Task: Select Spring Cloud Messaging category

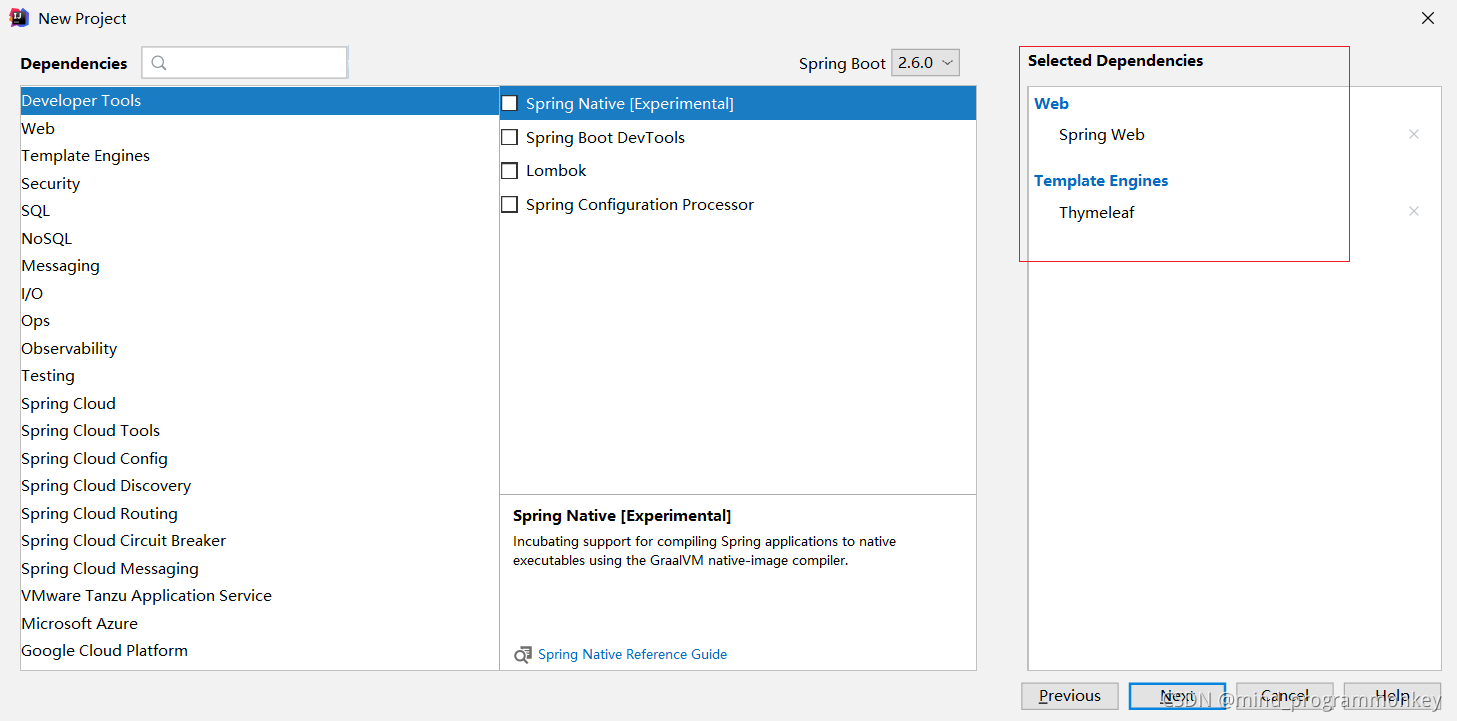Action: (x=260, y=569)
